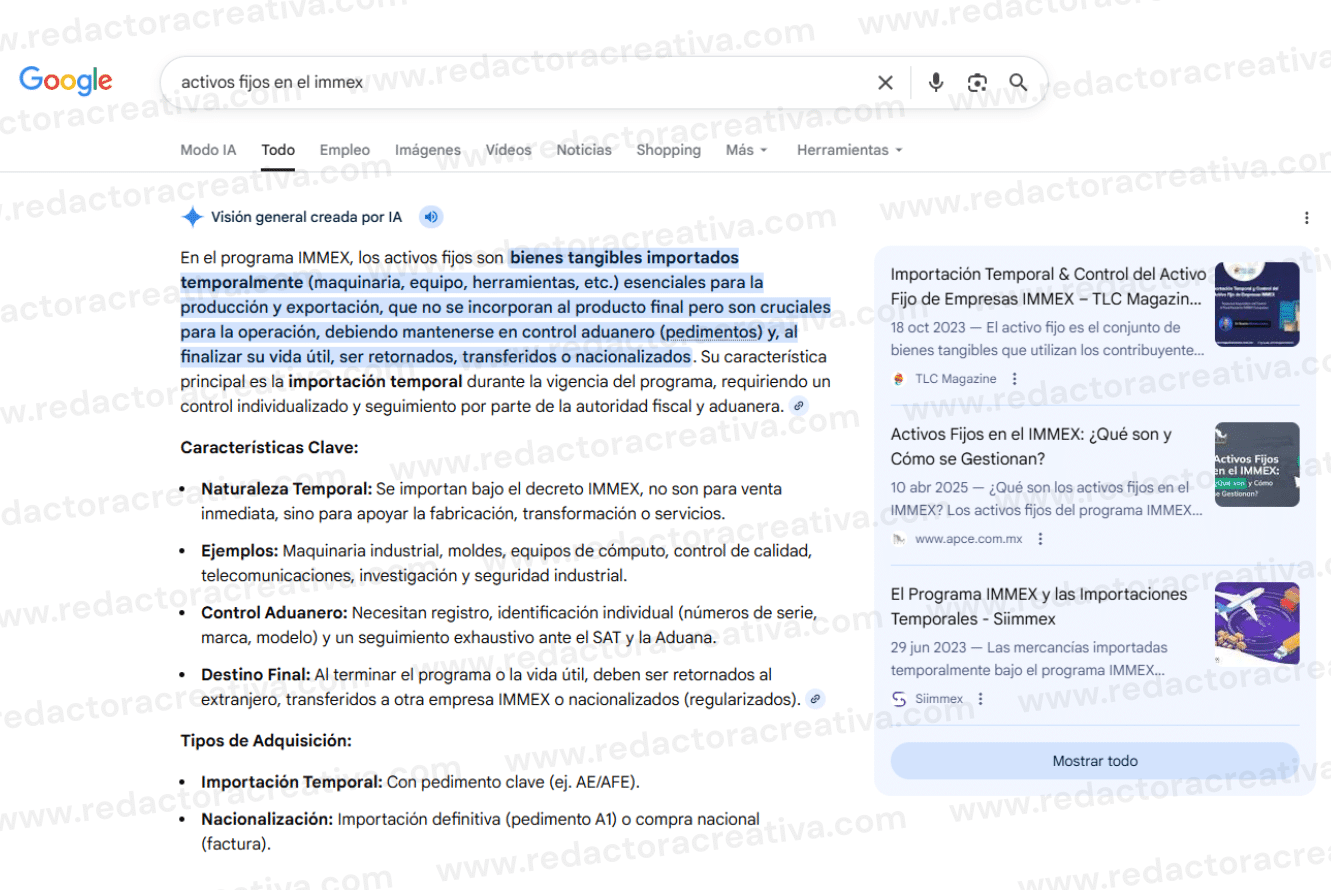Select the 'Características Clave:' heading
1331x890 pixels.
click(269, 448)
